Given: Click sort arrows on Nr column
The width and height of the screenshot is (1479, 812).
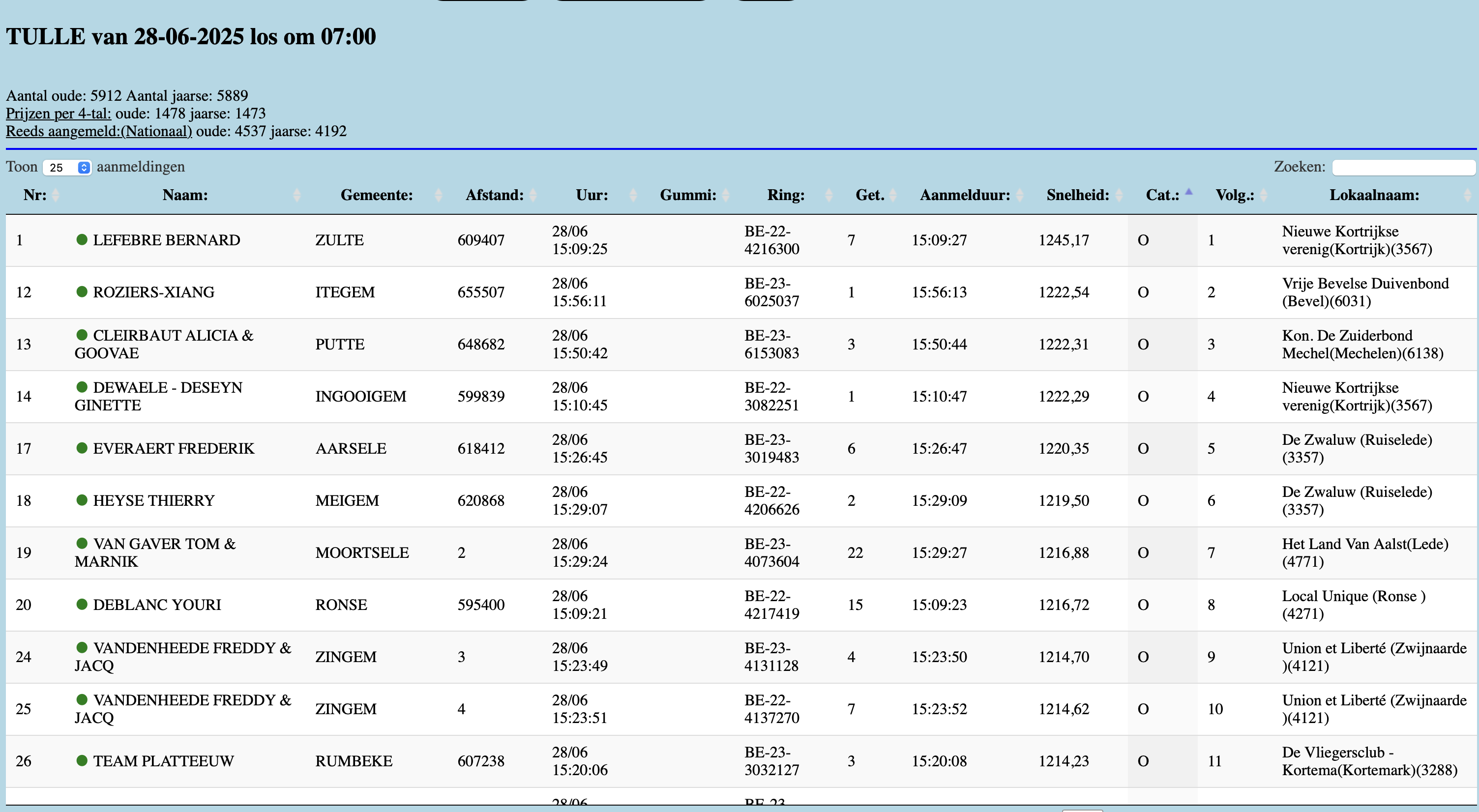Looking at the screenshot, I should tap(56, 195).
